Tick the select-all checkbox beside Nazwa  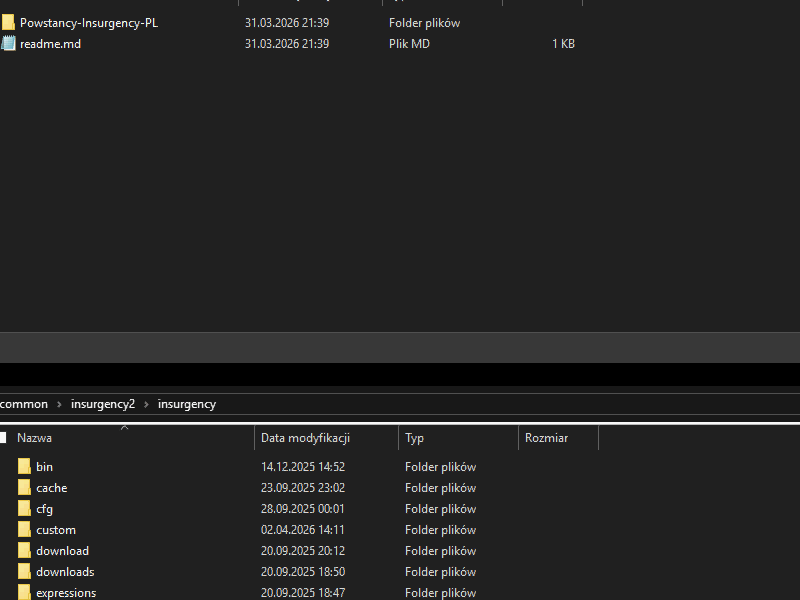point(3,438)
